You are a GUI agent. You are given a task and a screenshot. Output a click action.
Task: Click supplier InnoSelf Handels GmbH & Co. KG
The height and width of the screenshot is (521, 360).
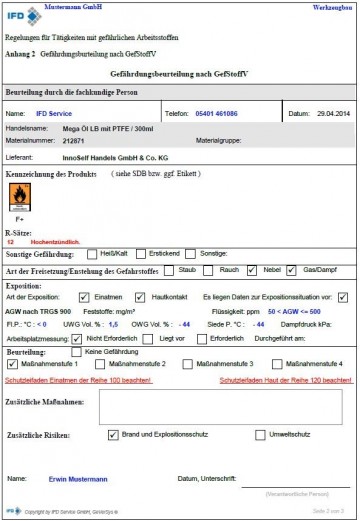pyautogui.click(x=115, y=158)
